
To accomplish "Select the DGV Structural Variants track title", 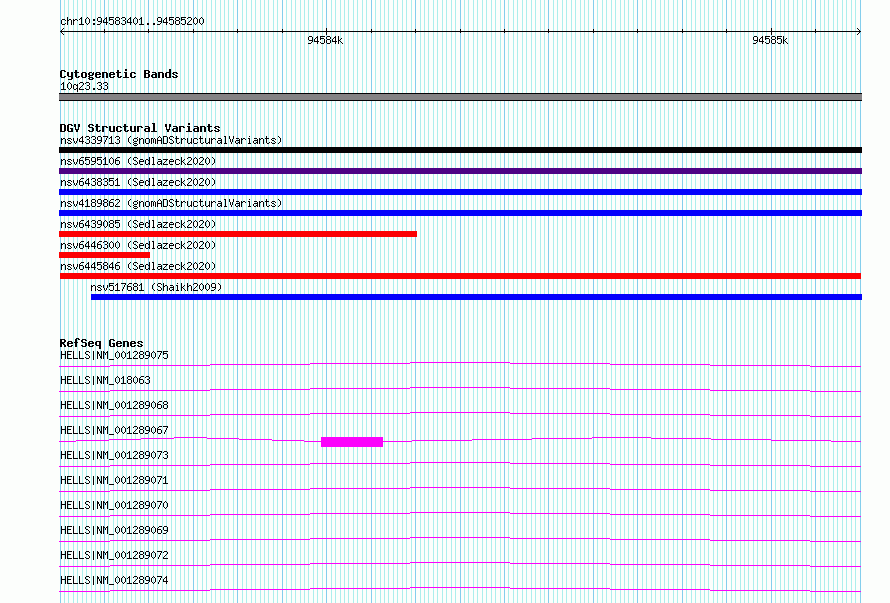I will (x=140, y=128).
